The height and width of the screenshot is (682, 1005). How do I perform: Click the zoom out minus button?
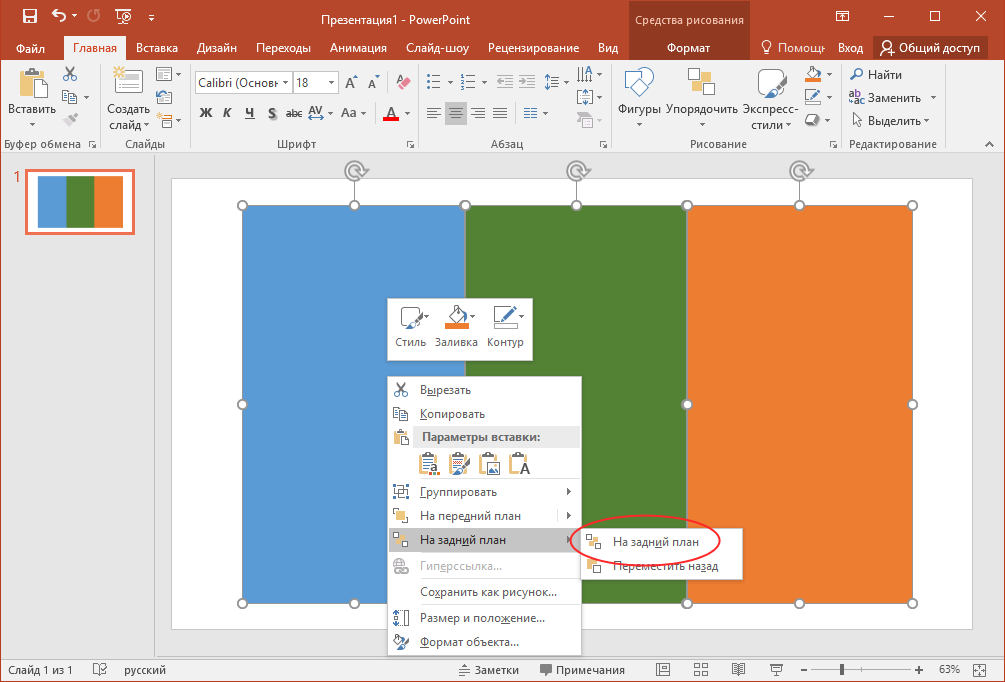coord(804,670)
